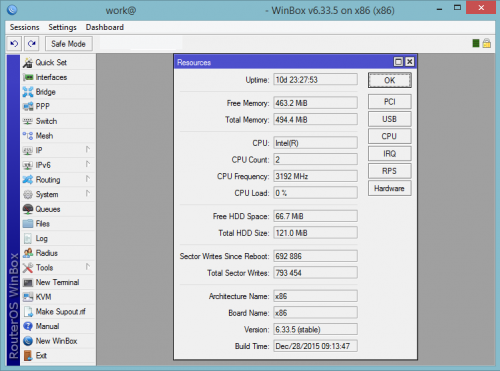This screenshot has width=500, height=371.
Task: Open the Hardware button
Action: 390,188
